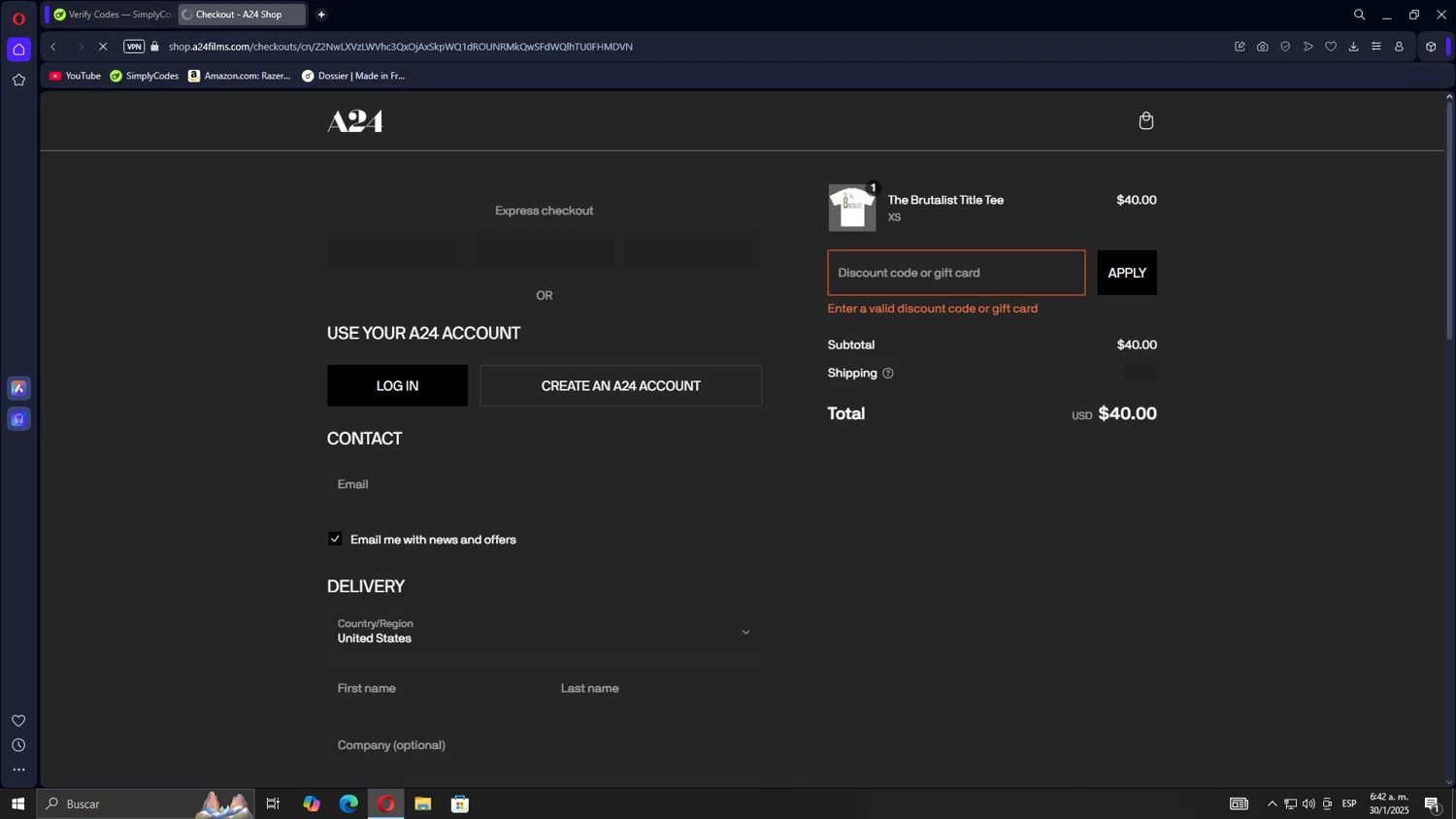Click the Last name field
This screenshot has width=1456, height=819.
click(x=656, y=688)
